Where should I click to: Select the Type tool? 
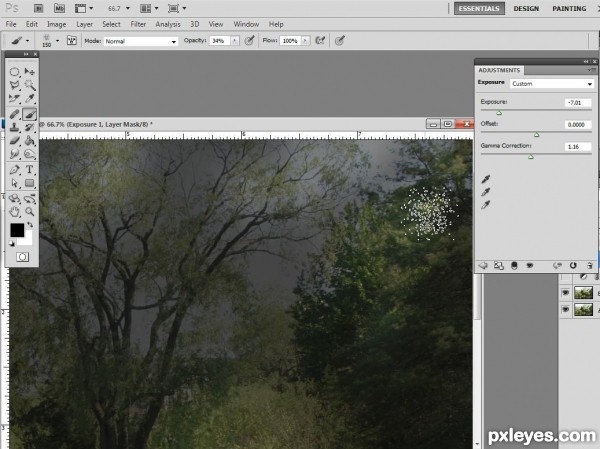click(x=29, y=170)
